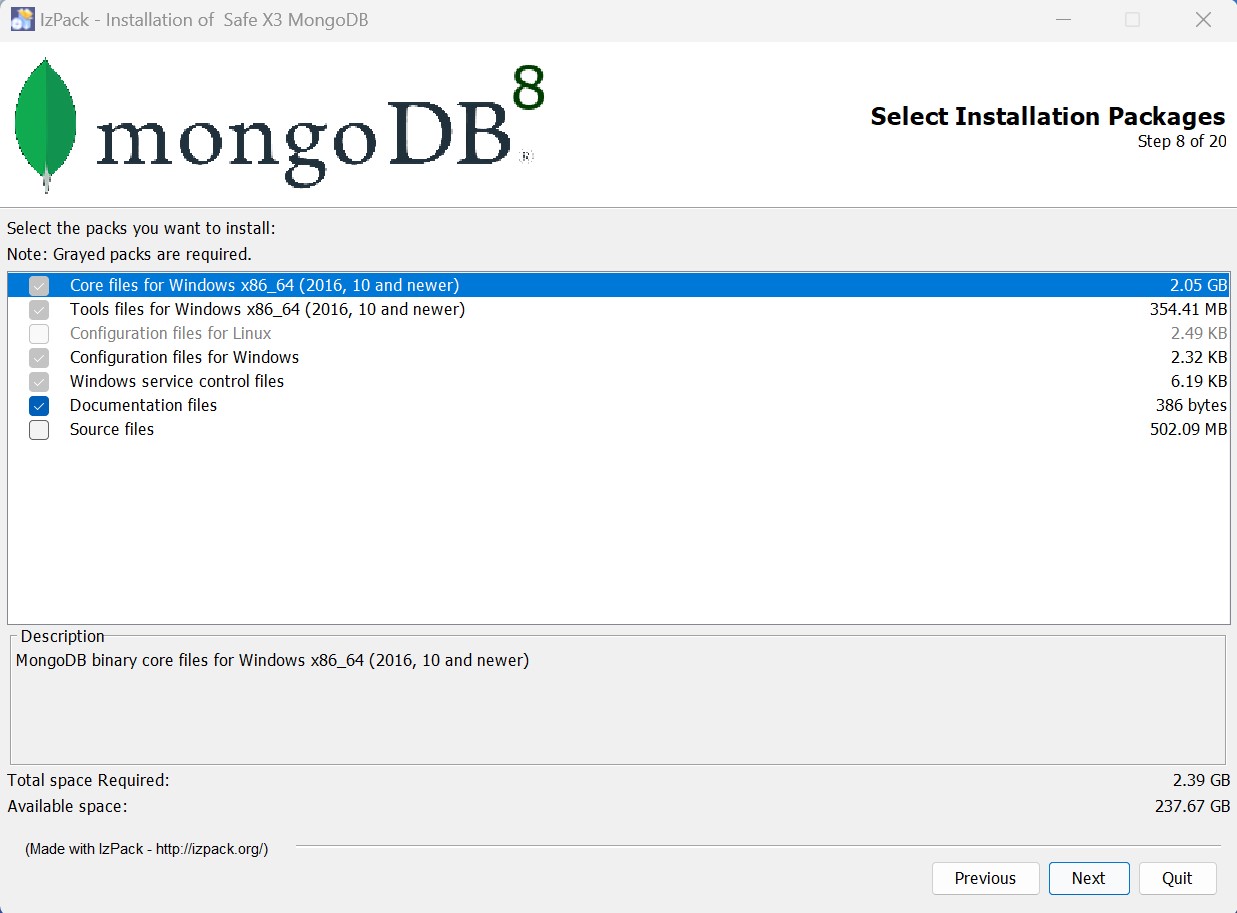Screen dimensions: 1237x913
Task: Select the Source files pack label
Action: click(x=112, y=430)
